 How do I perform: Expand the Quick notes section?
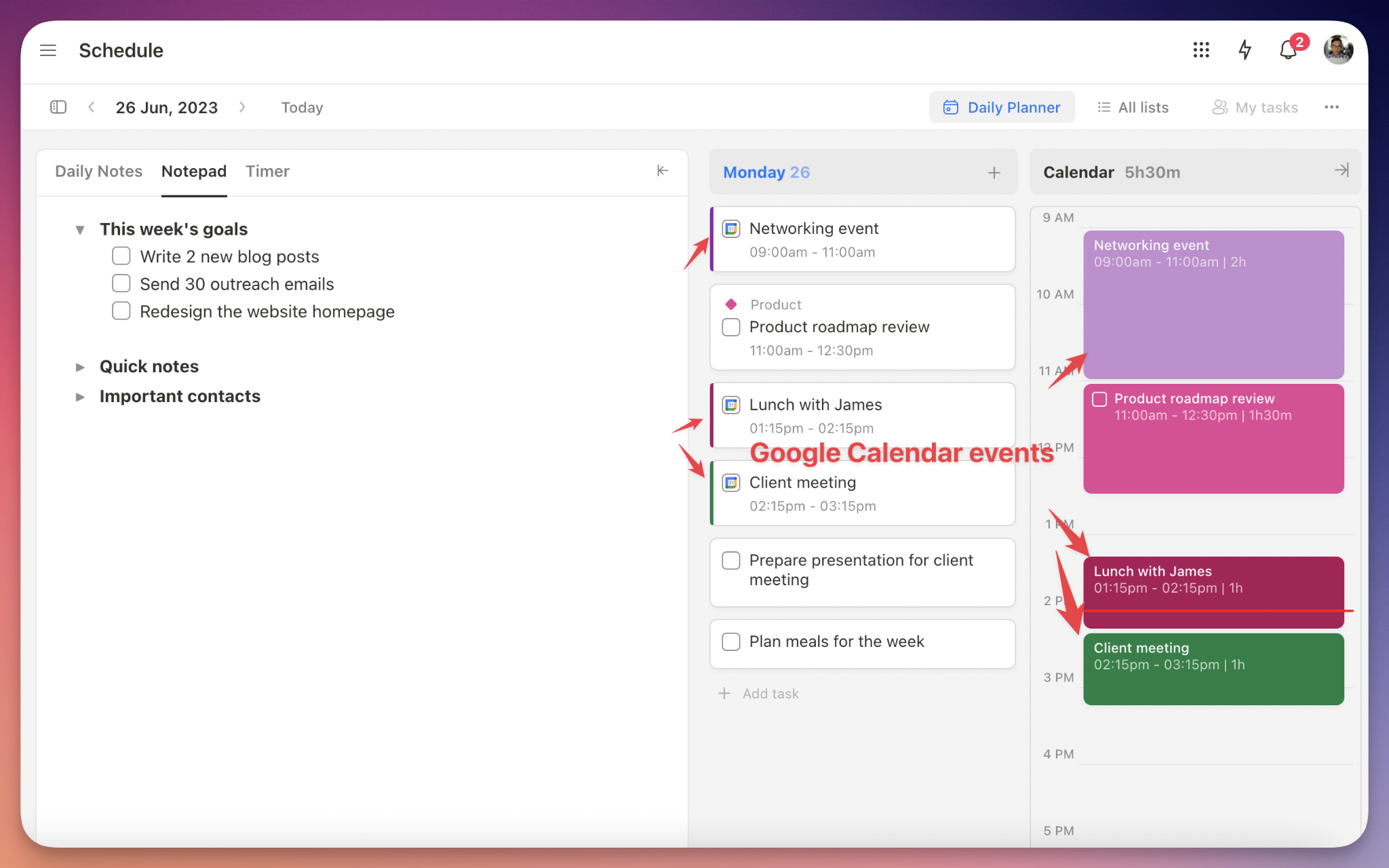pyautogui.click(x=81, y=365)
